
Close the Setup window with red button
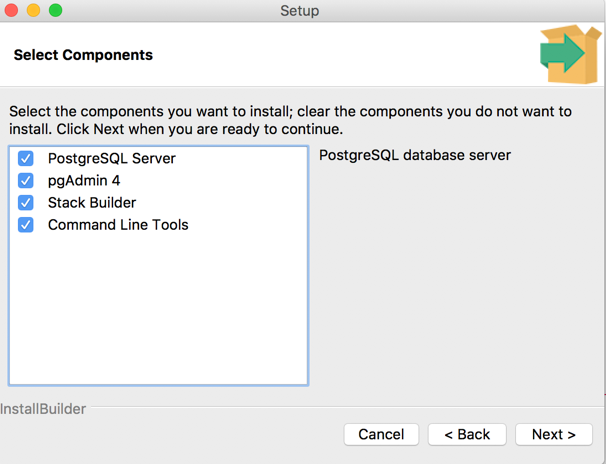click(12, 11)
